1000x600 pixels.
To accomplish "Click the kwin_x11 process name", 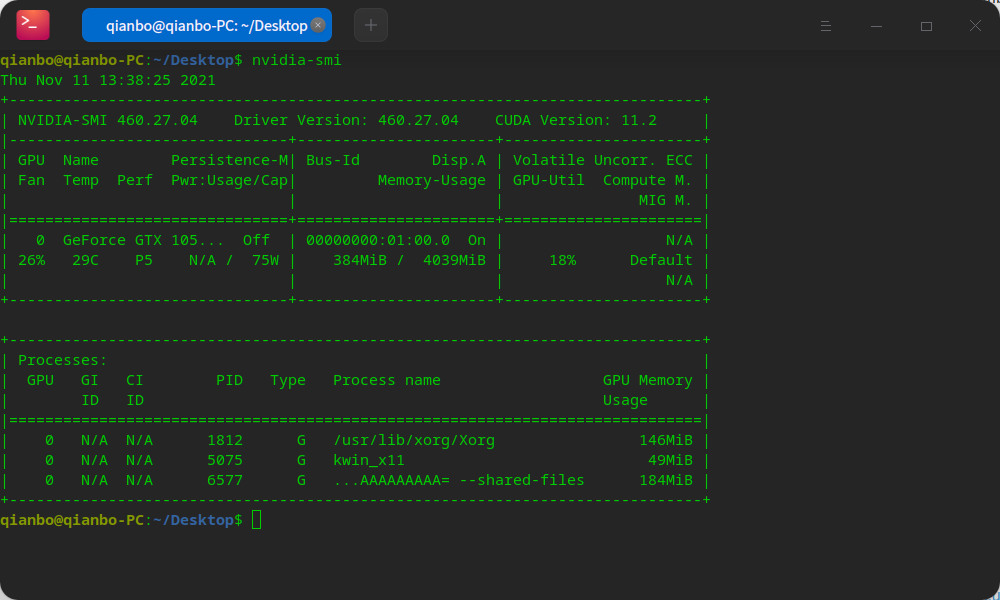I will (369, 460).
